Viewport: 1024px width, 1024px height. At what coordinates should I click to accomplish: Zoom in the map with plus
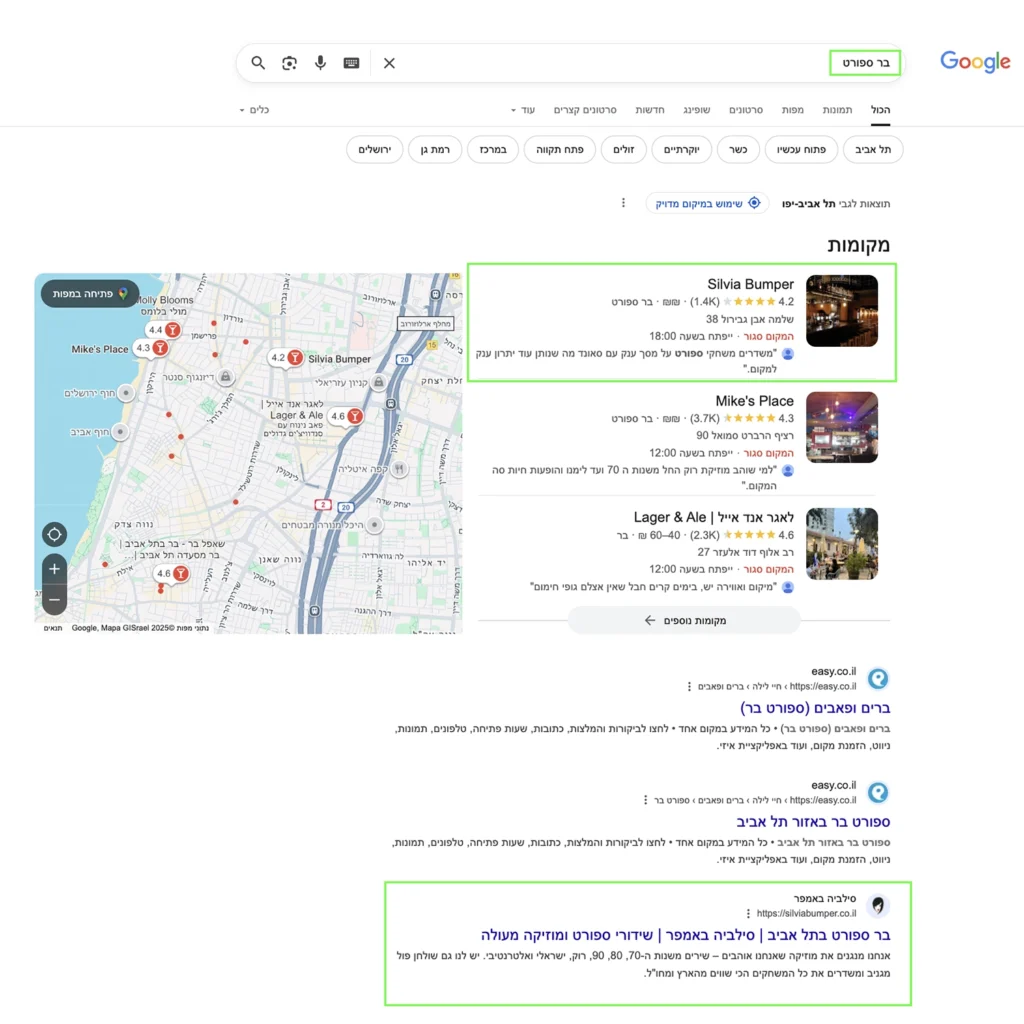point(54,569)
